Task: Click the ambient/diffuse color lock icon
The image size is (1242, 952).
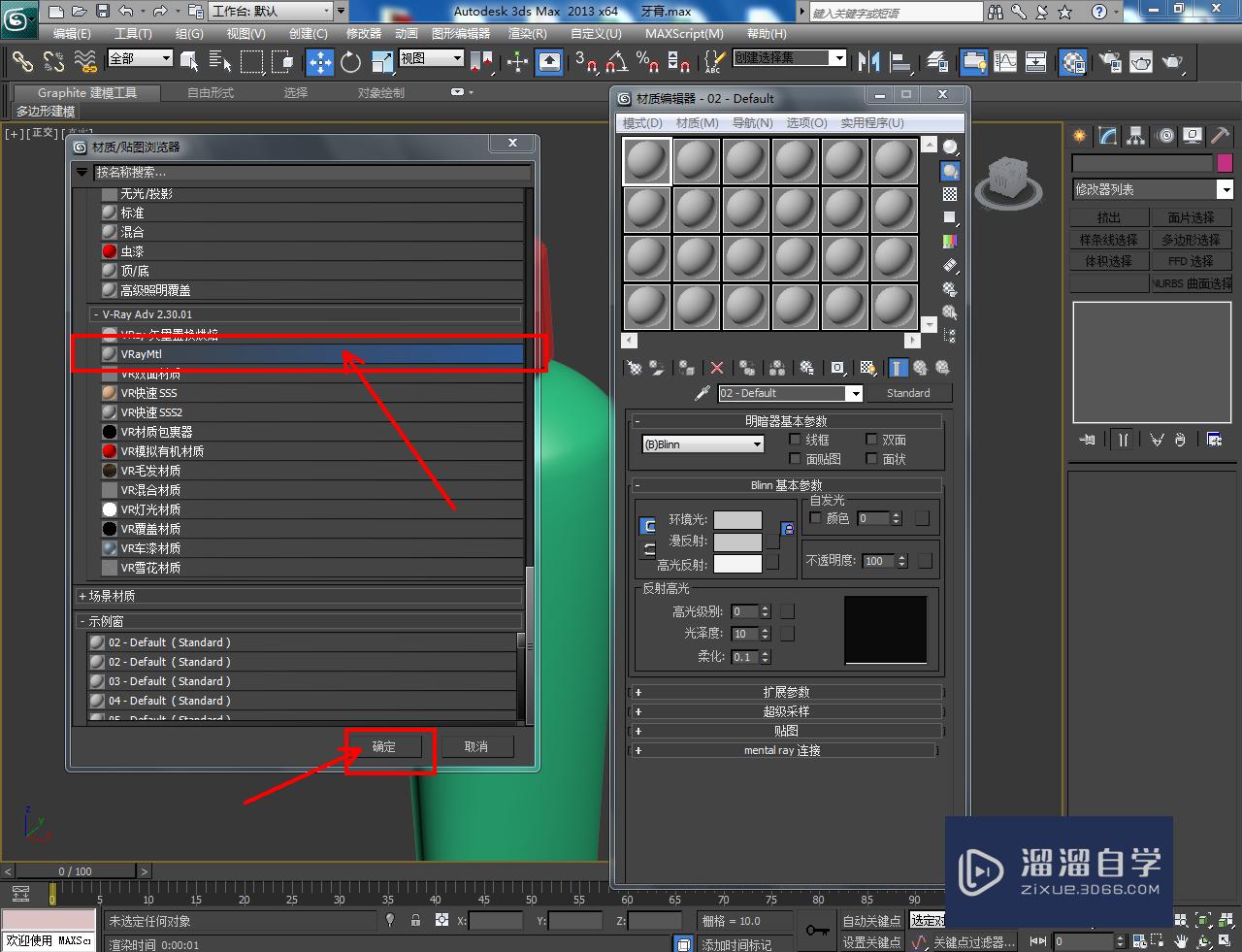Action: (788, 529)
